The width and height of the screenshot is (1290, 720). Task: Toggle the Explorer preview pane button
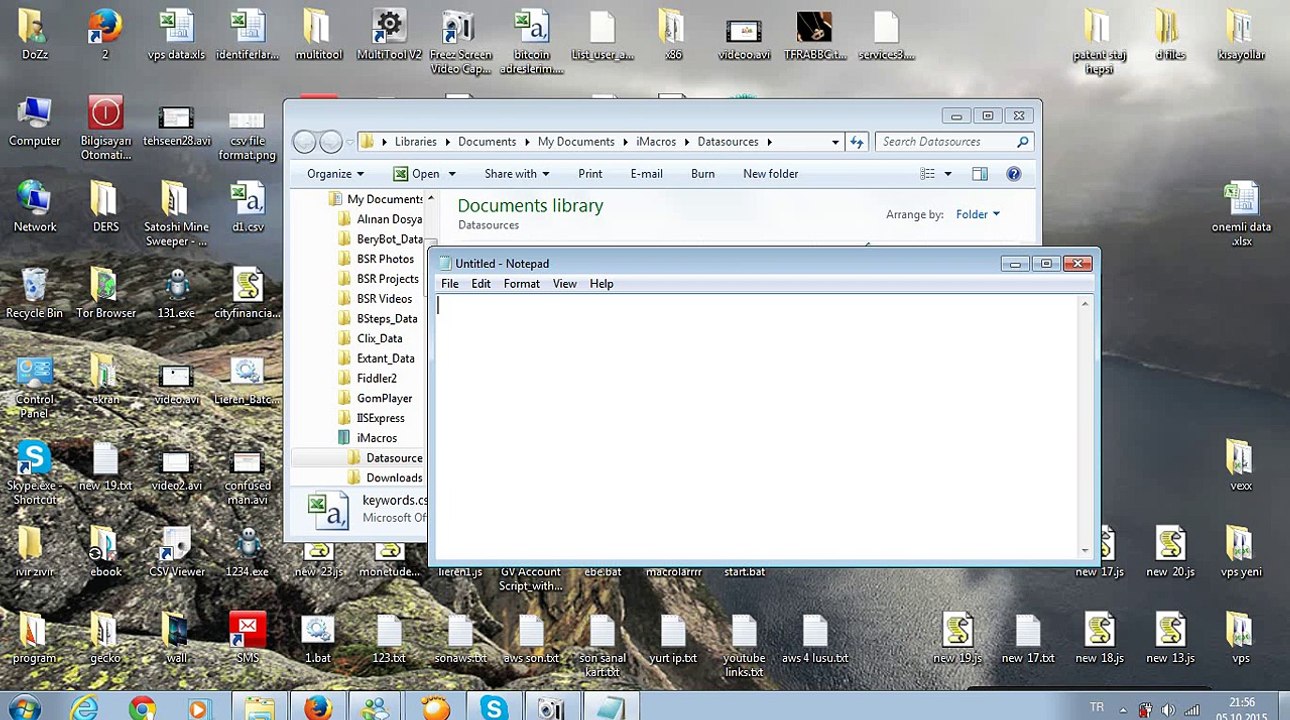[979, 174]
